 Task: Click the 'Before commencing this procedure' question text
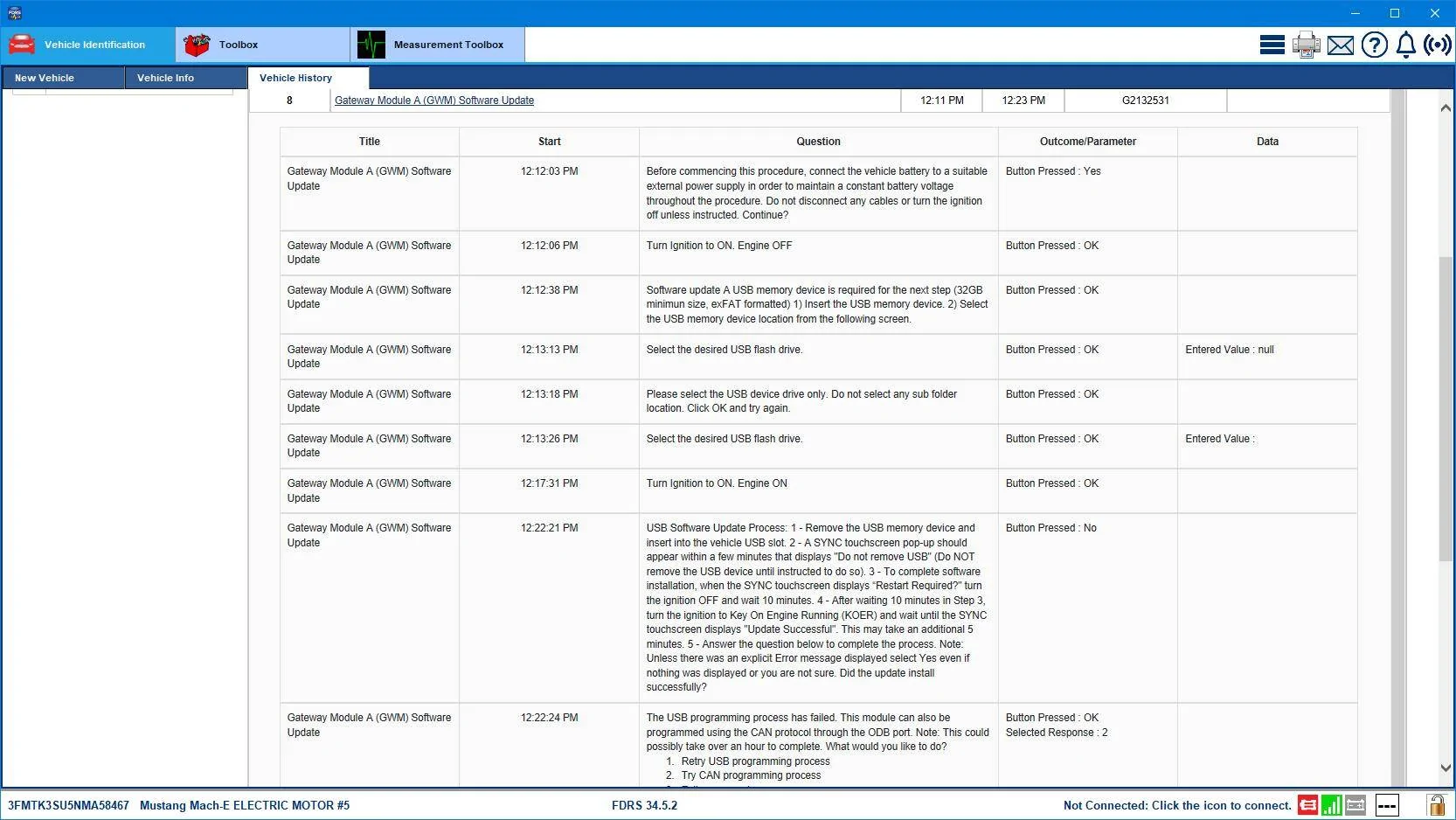click(x=816, y=193)
